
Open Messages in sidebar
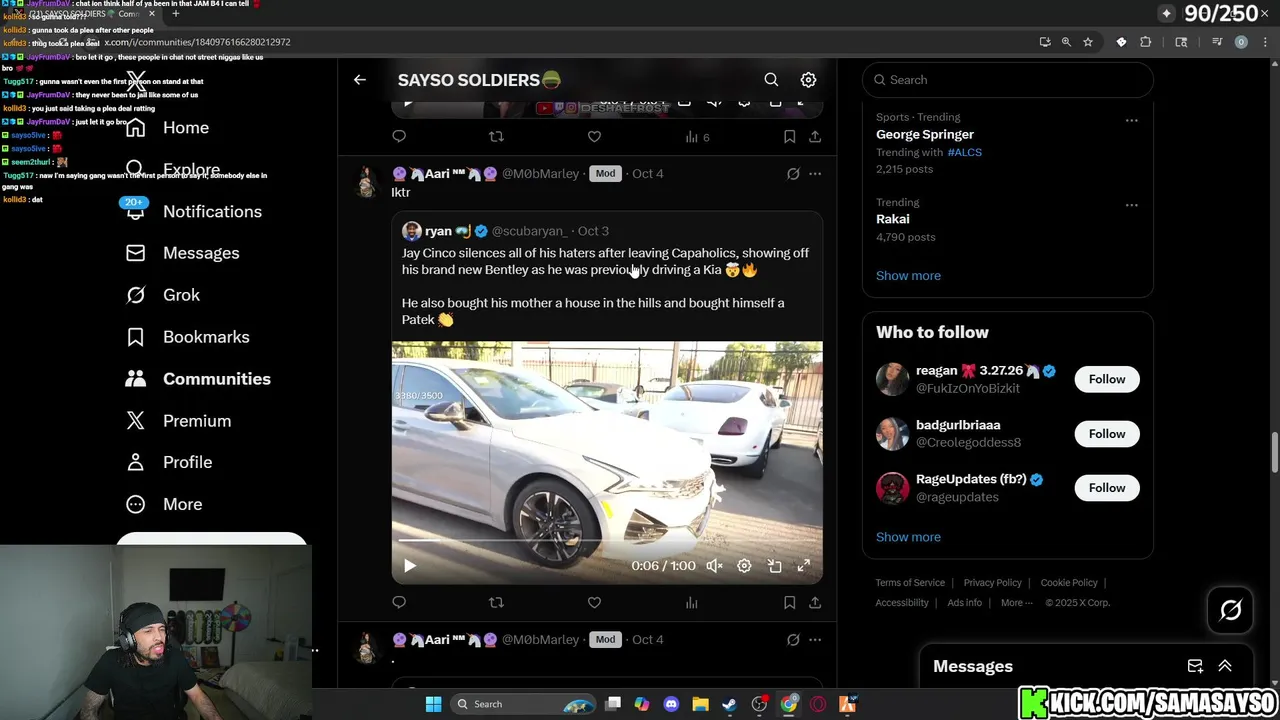[182, 253]
